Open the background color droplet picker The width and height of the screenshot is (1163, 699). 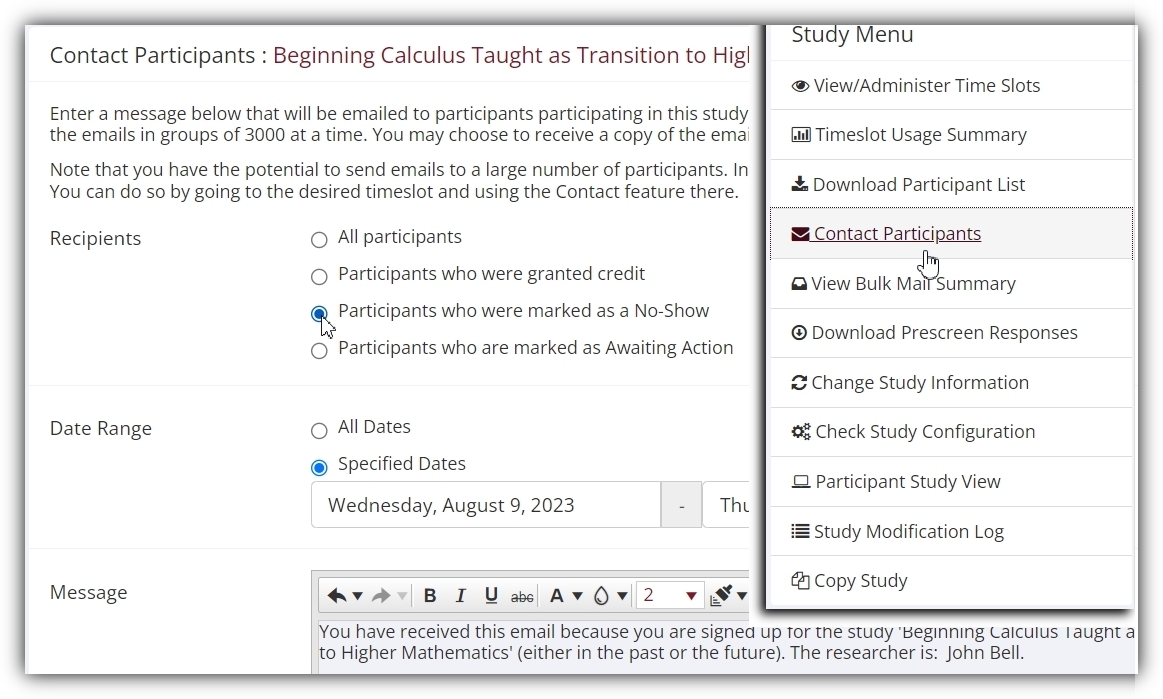[602, 595]
